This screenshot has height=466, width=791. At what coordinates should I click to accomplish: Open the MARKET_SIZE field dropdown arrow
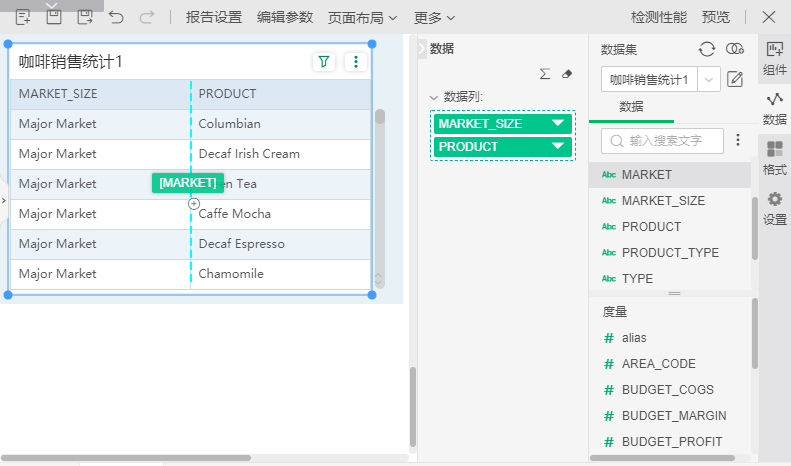point(558,123)
